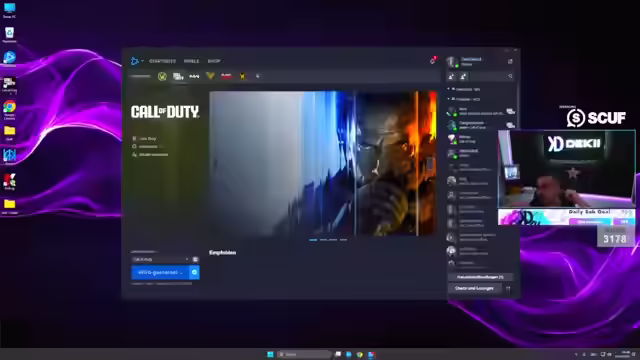Open the Shop tab
Screen dimensions: 640x360
(214, 61)
